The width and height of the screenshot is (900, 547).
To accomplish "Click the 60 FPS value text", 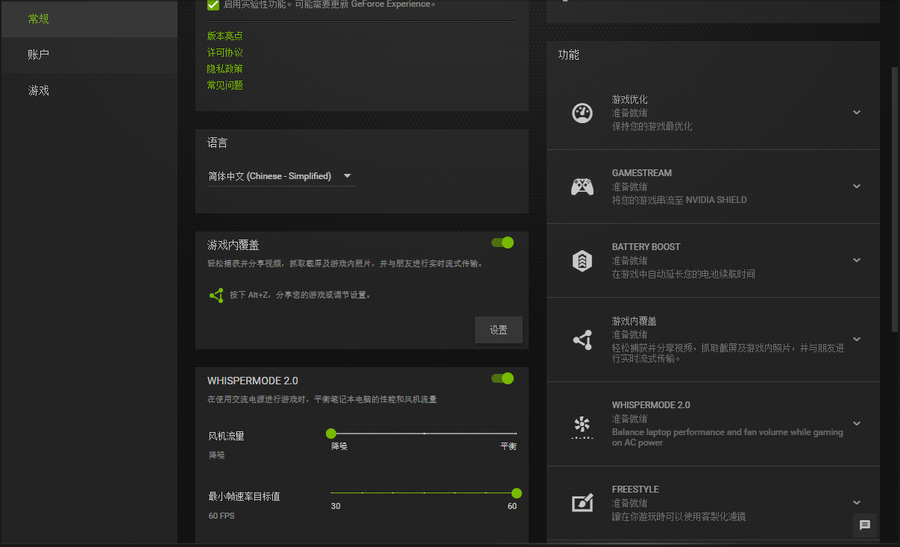I will pyautogui.click(x=222, y=516).
